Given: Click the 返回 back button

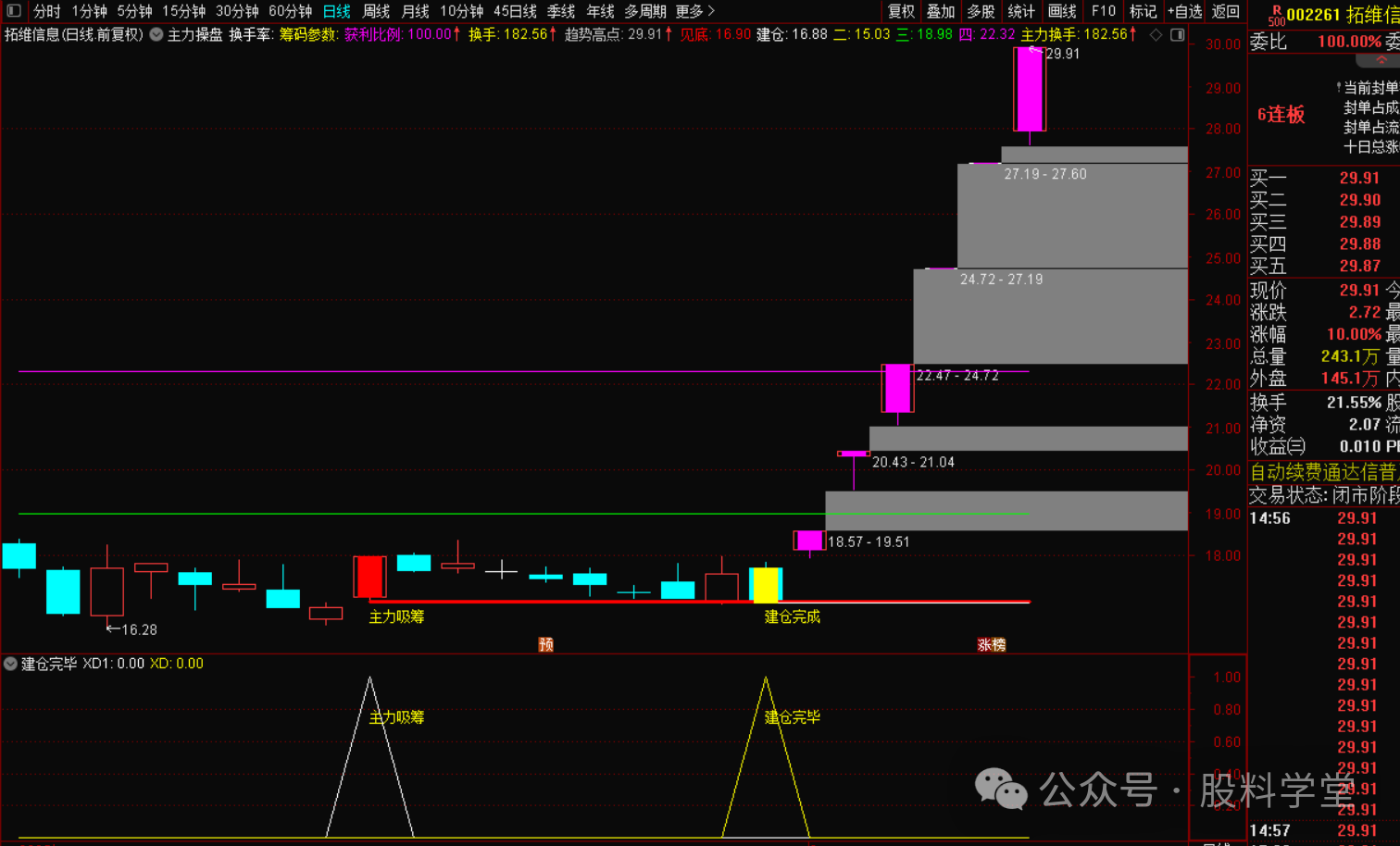Looking at the screenshot, I should [x=1225, y=11].
